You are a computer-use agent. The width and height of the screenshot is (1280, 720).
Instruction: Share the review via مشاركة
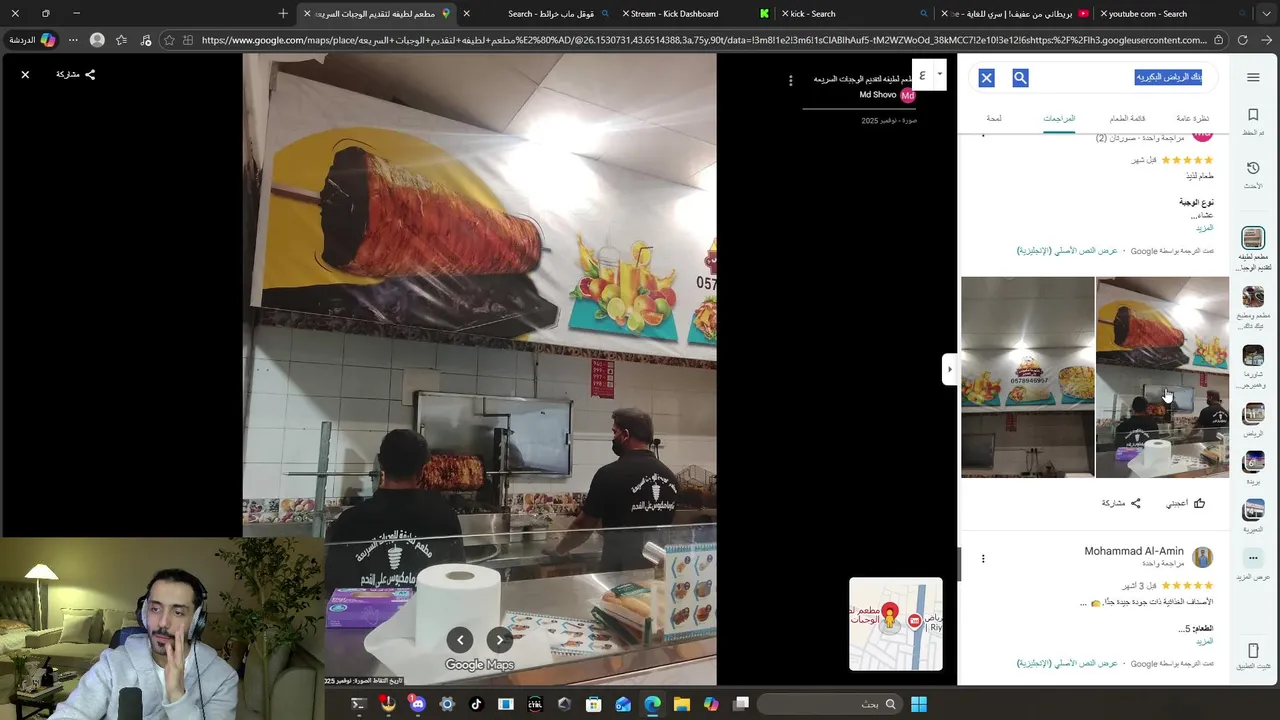point(1121,503)
